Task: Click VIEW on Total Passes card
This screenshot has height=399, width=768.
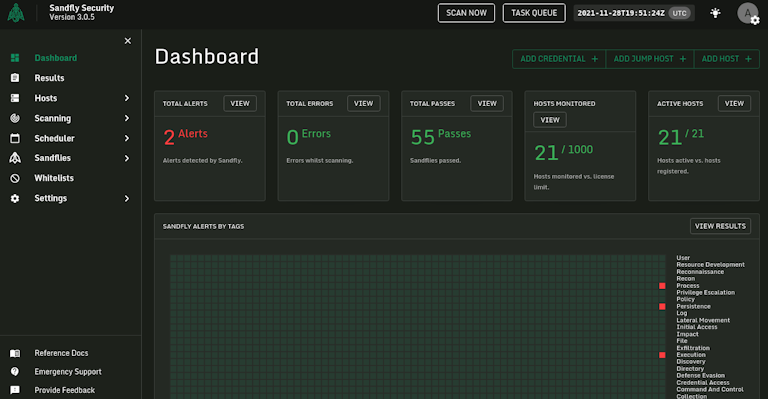Action: point(487,103)
